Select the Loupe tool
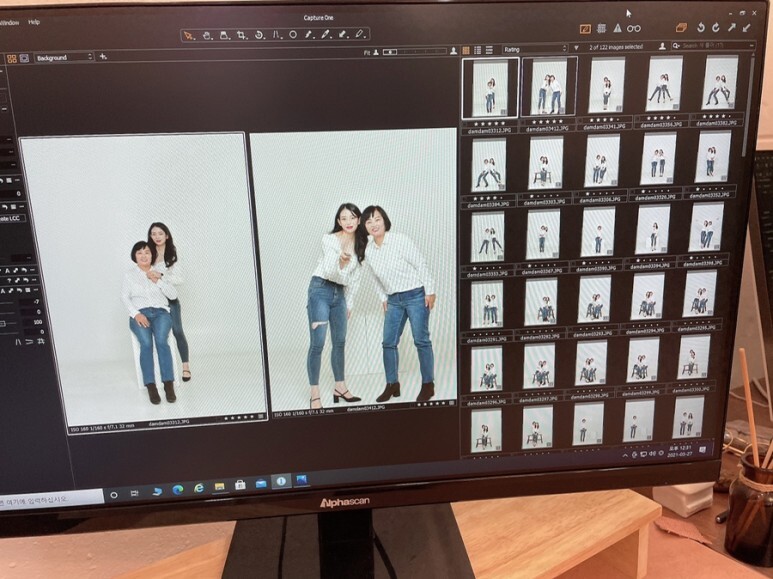773x579 pixels. pyautogui.click(x=224, y=36)
